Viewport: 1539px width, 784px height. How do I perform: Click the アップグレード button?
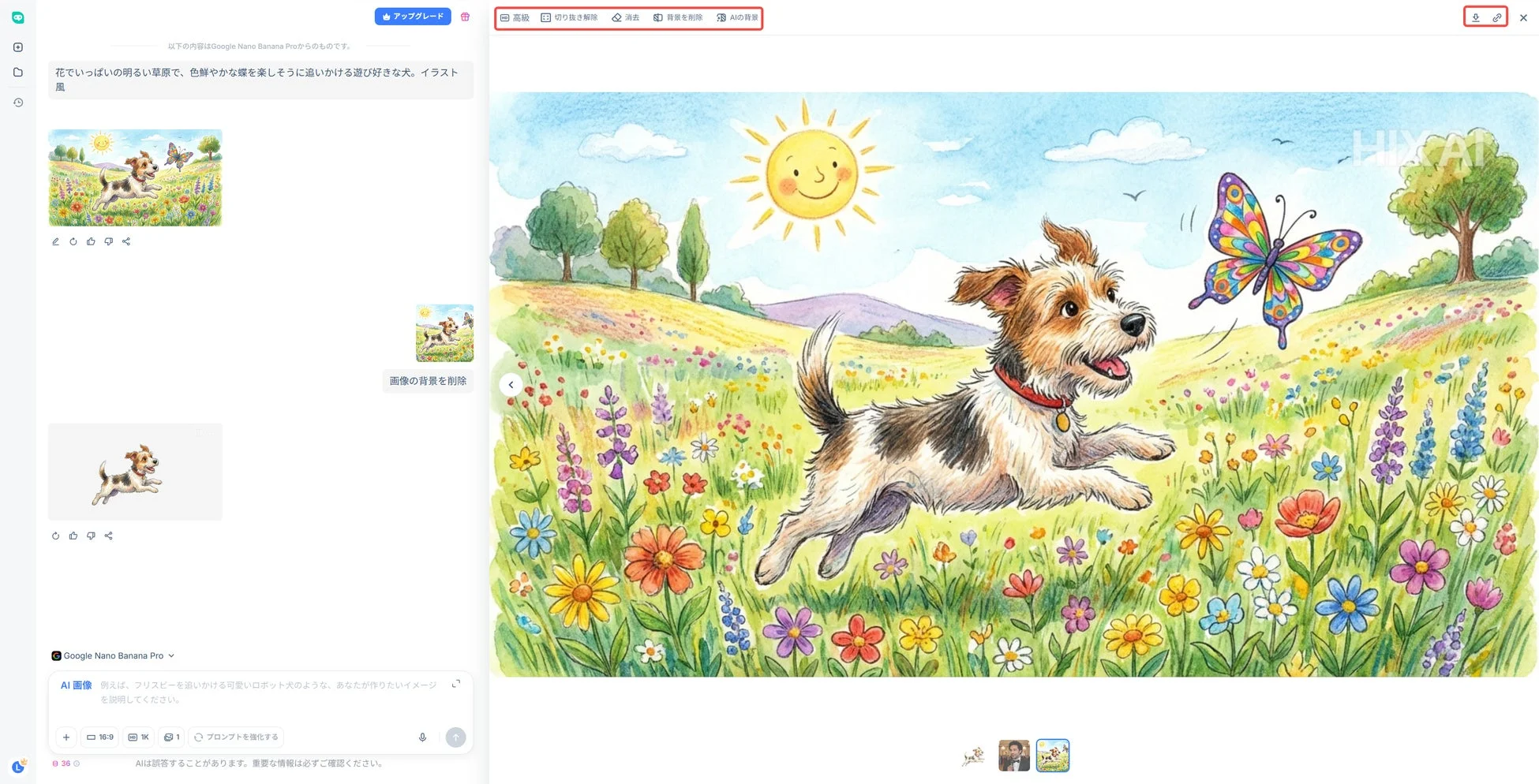tap(412, 16)
